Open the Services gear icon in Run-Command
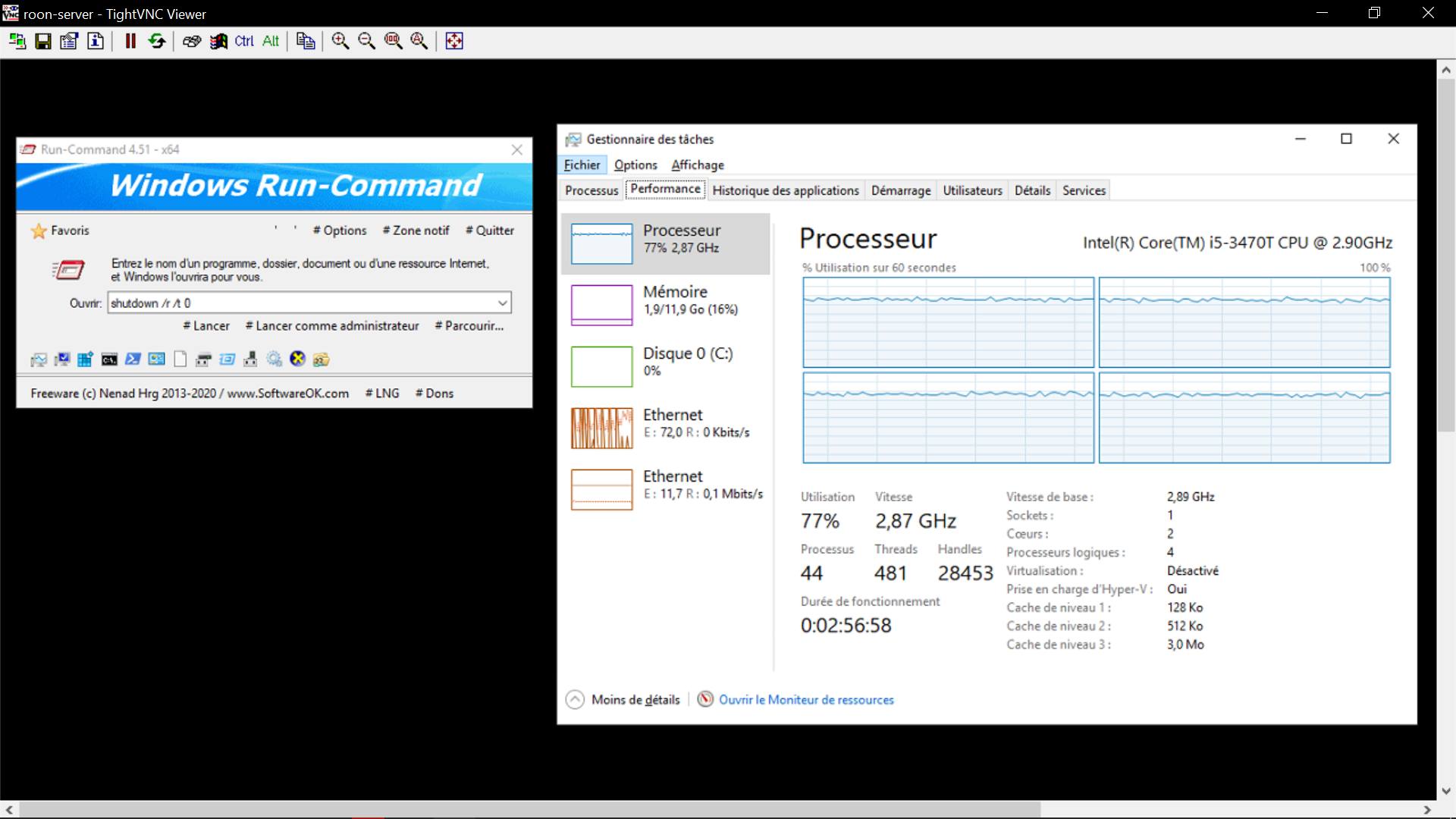Viewport: 1456px width, 819px height. click(x=274, y=359)
